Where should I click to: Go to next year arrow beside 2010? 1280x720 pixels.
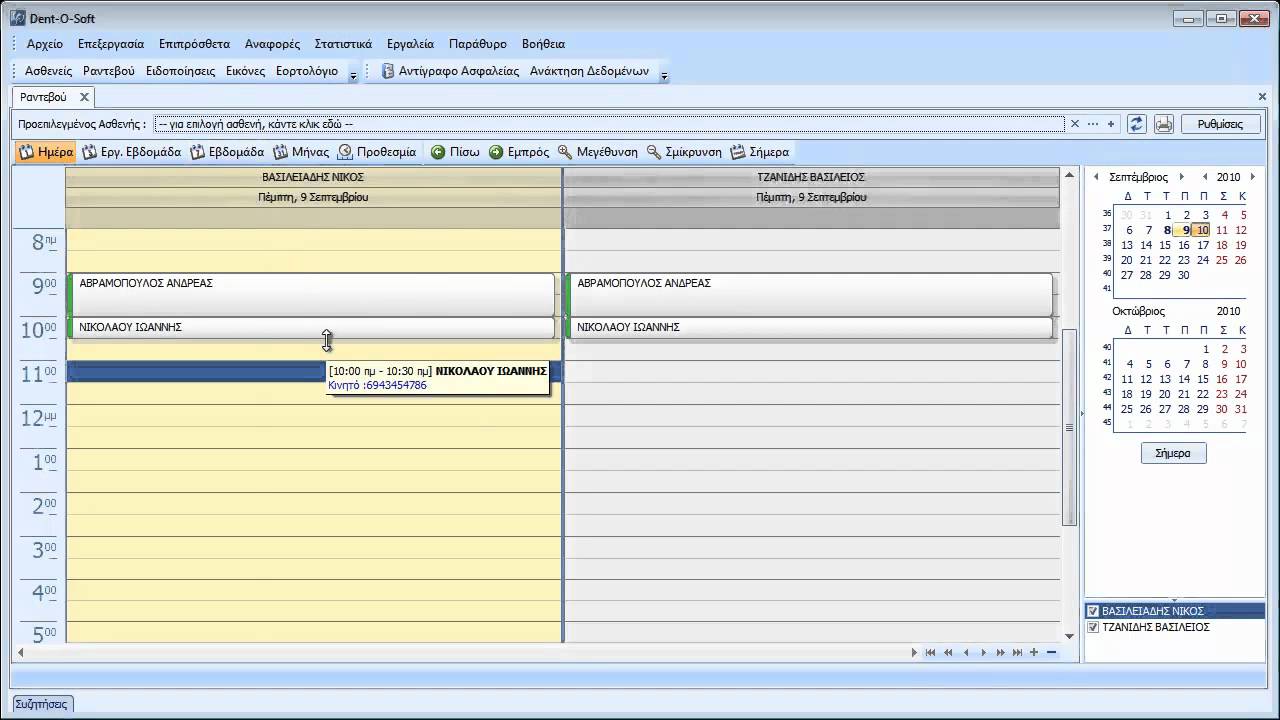coord(1253,177)
